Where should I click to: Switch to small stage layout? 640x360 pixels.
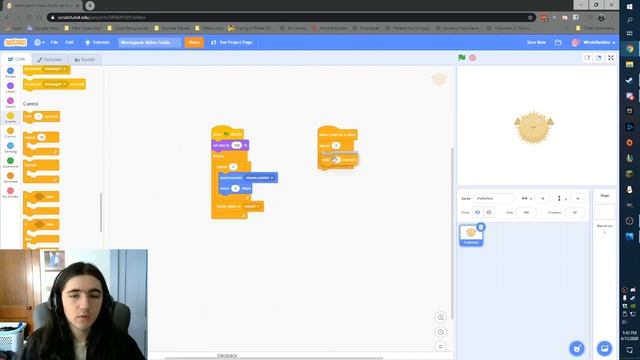click(x=587, y=58)
